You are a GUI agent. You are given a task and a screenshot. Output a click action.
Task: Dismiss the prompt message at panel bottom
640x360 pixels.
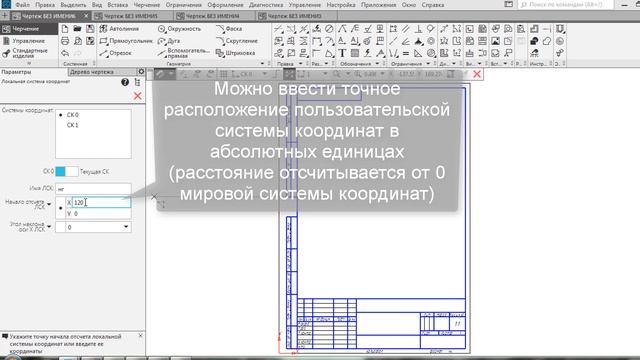(x=140, y=336)
